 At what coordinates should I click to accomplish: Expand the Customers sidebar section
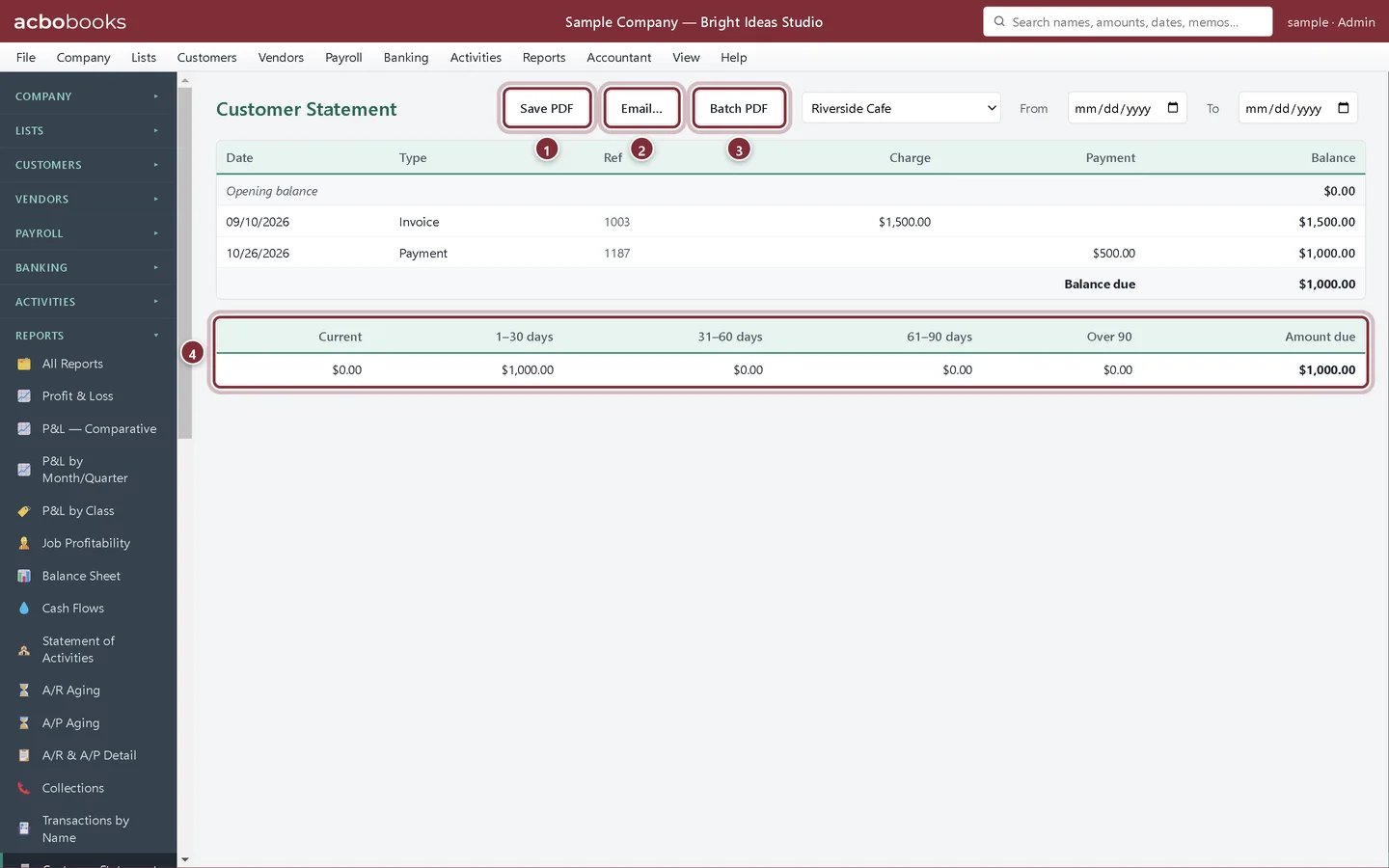(88, 165)
